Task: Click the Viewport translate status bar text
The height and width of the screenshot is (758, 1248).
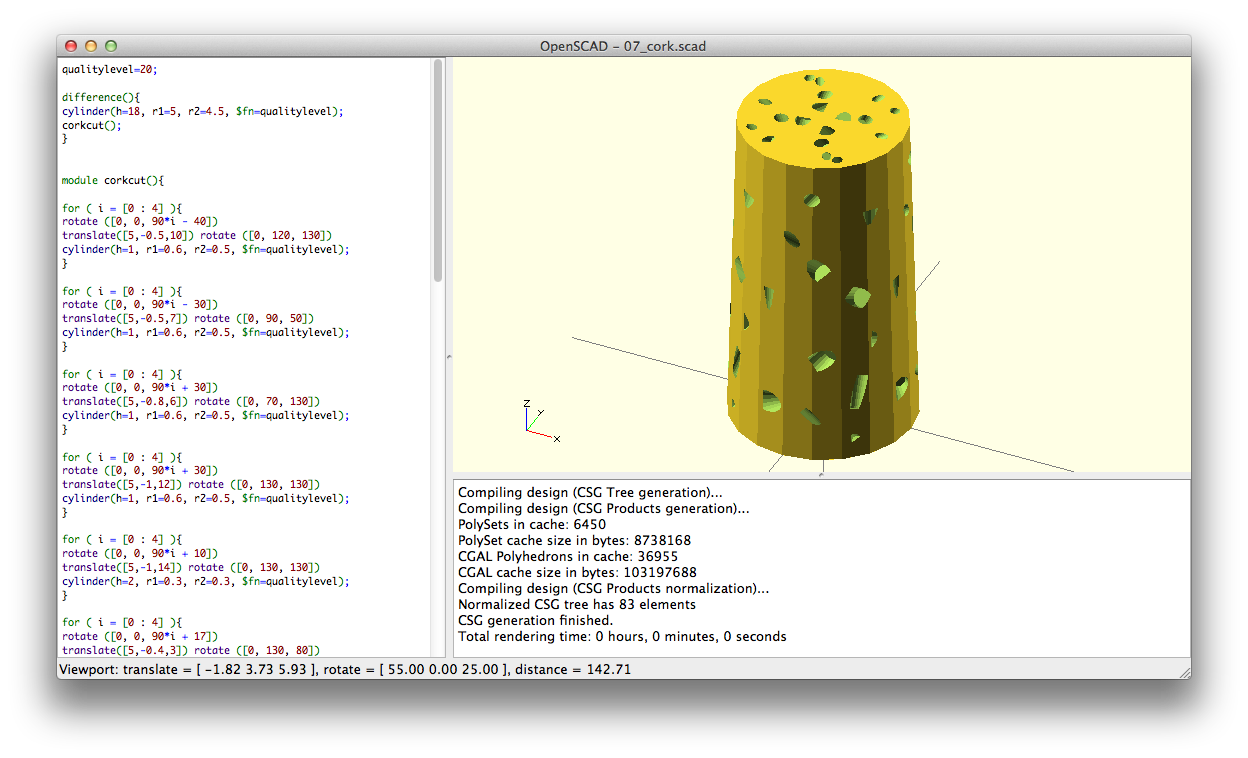Action: [x=345, y=669]
